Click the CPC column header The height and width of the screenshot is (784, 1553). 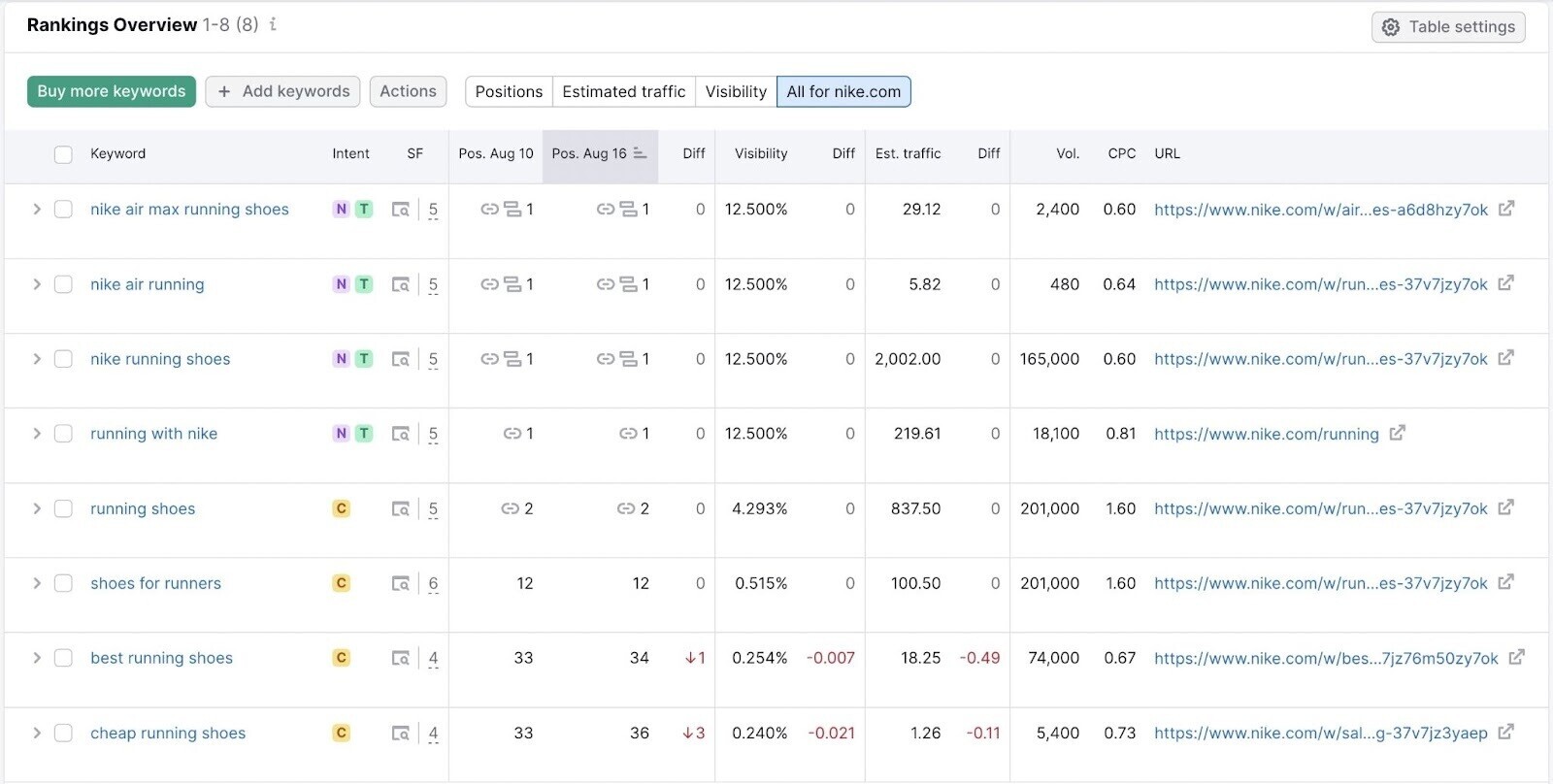pos(1121,153)
